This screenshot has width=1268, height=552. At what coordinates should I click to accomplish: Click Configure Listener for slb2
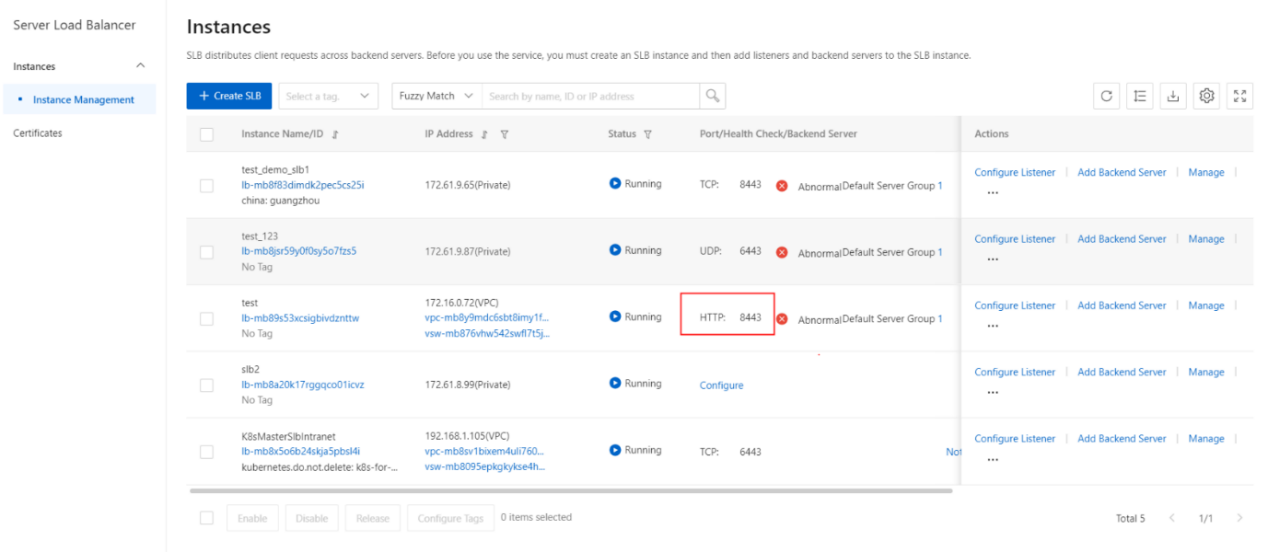coord(1015,372)
